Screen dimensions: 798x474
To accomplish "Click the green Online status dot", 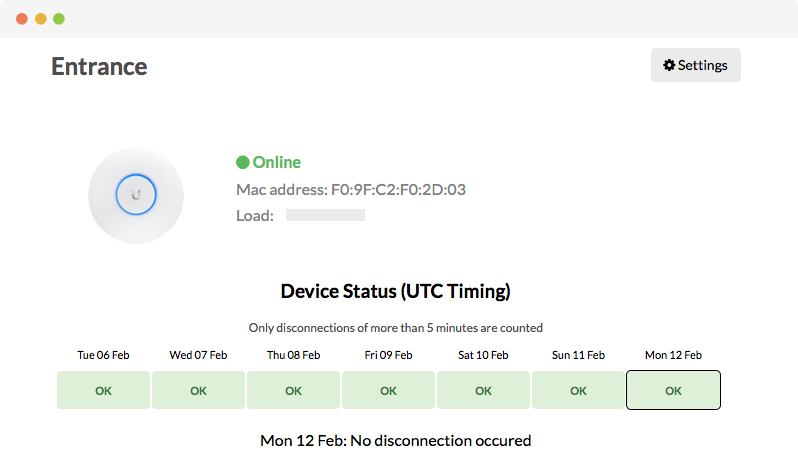I will (243, 162).
